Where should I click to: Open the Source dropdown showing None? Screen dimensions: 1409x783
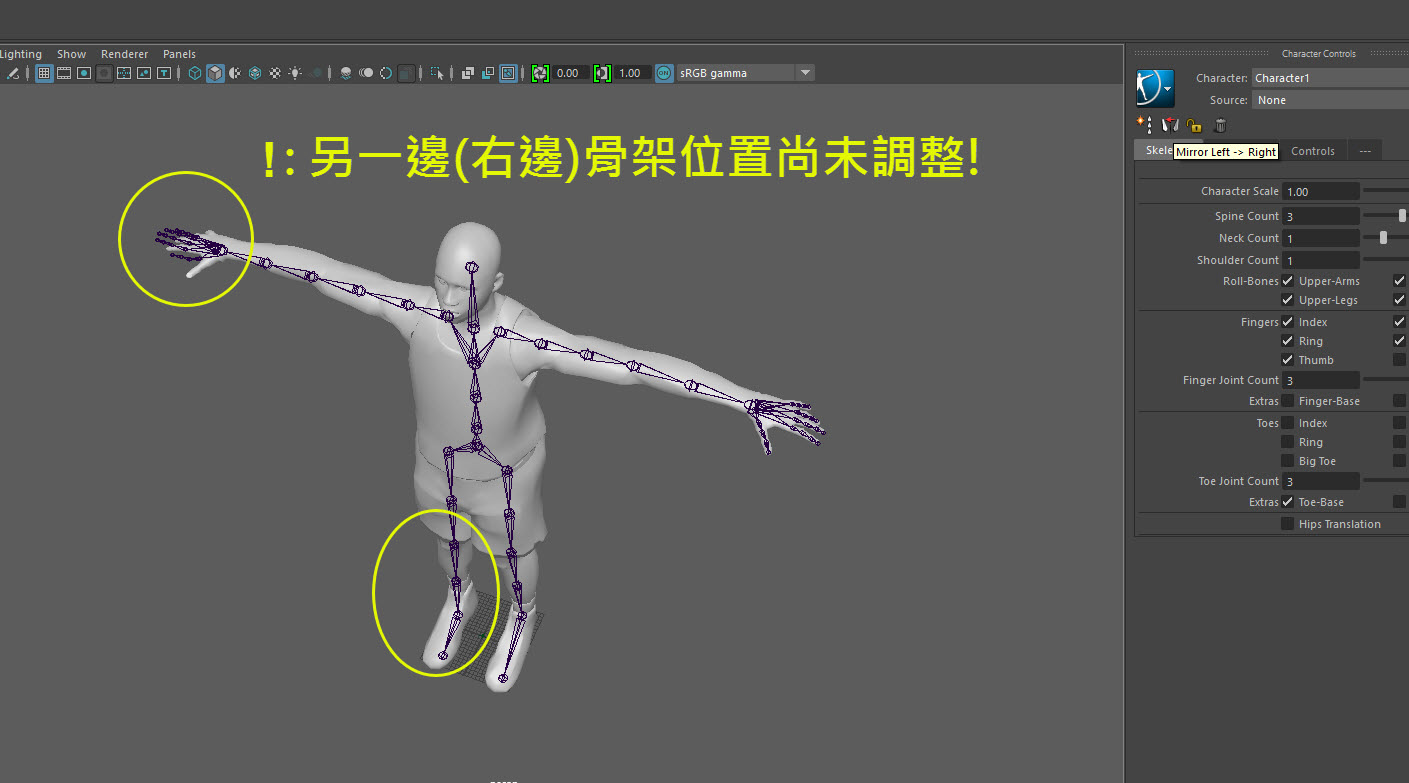coord(1330,100)
